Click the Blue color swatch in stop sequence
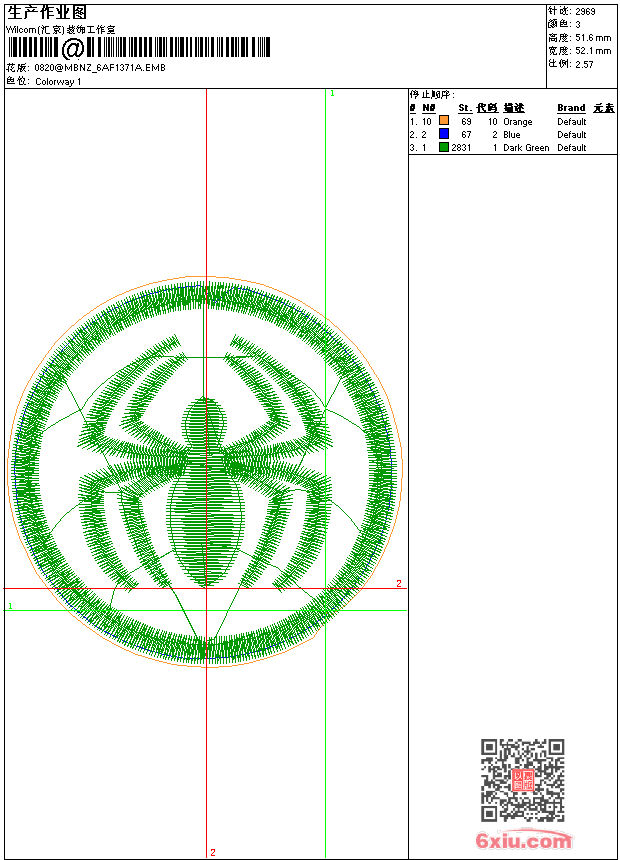The image size is (620, 860). click(444, 133)
